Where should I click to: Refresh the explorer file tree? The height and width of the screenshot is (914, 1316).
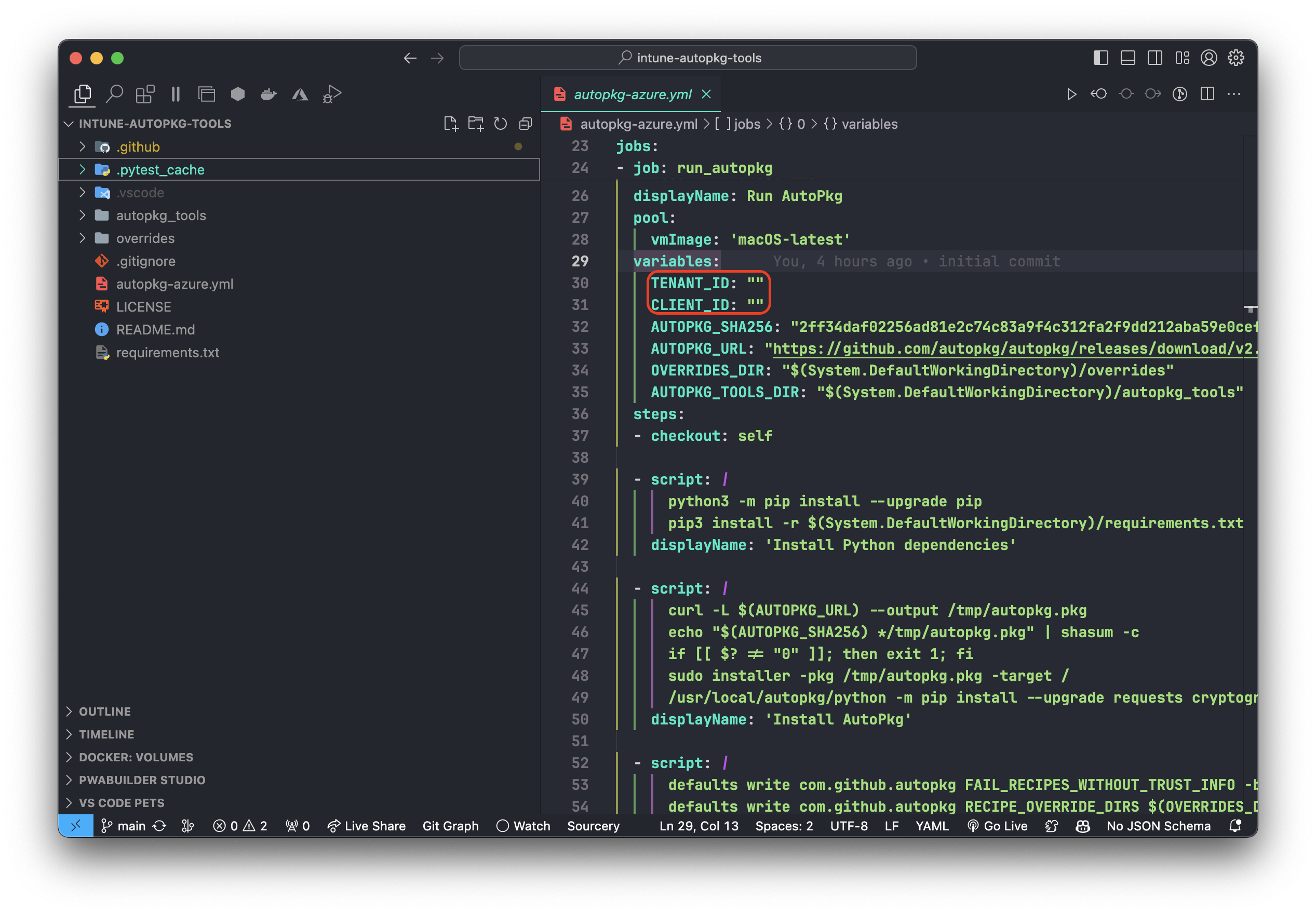point(500,124)
